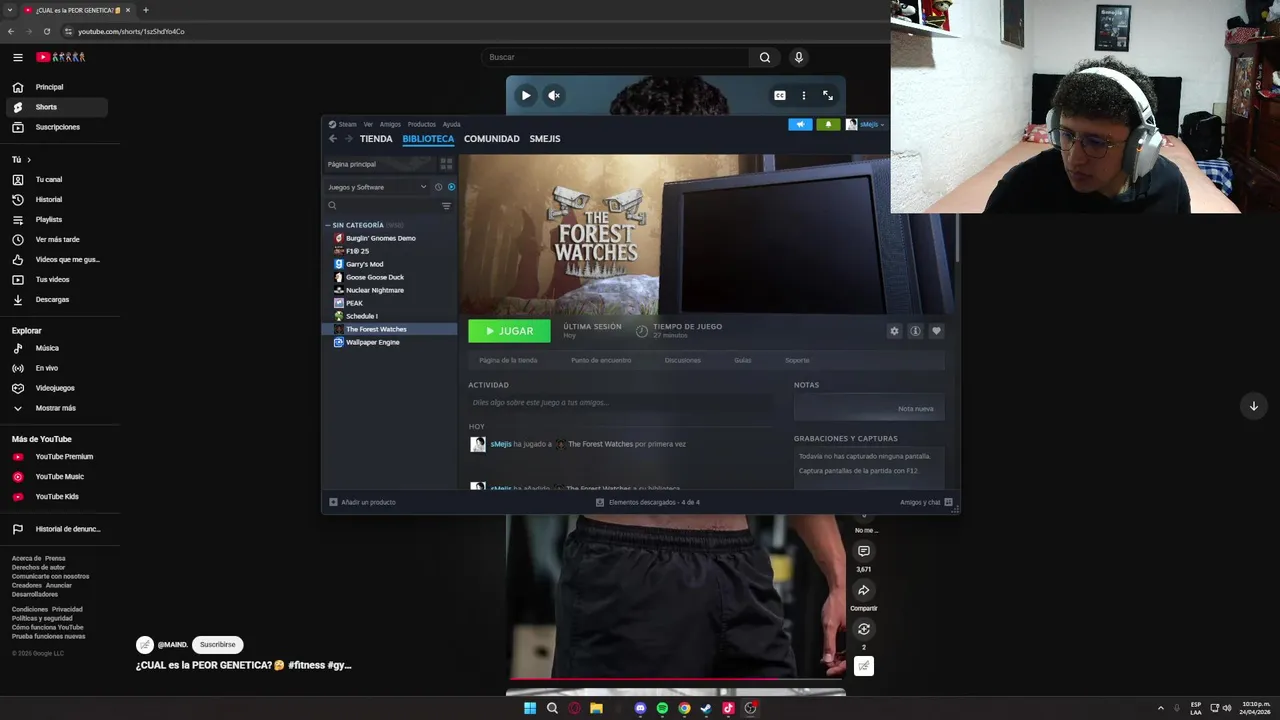Click Steam's back navigation arrow
This screenshot has width=1280, height=720.
[333, 139]
